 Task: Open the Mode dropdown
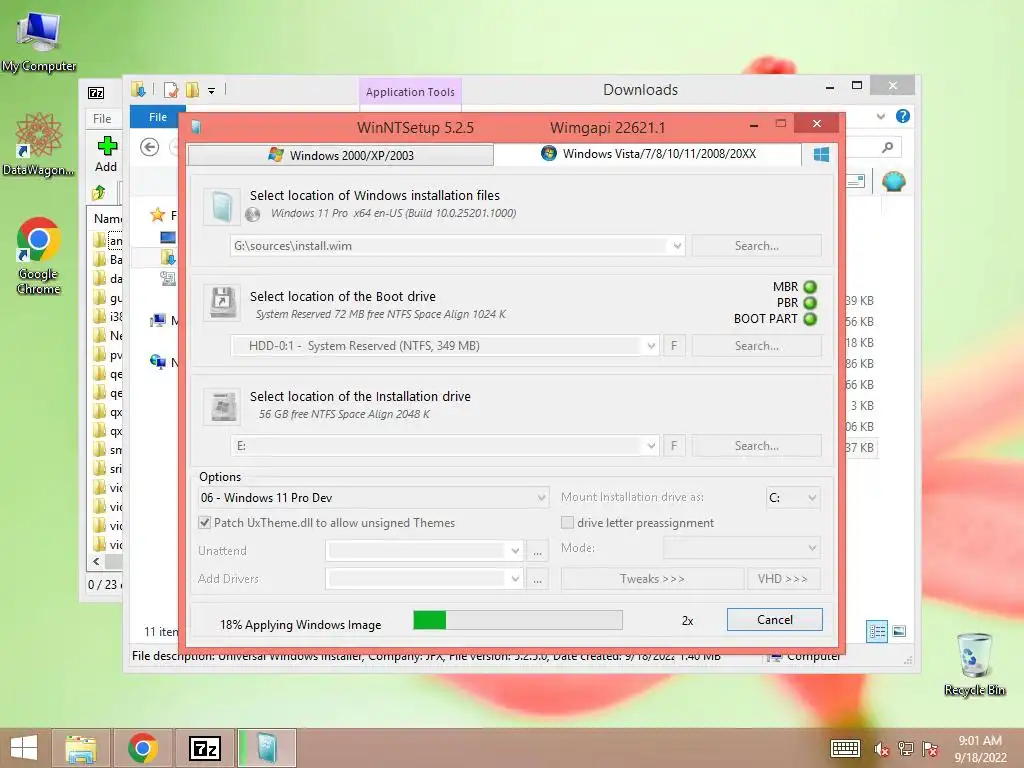pos(812,548)
